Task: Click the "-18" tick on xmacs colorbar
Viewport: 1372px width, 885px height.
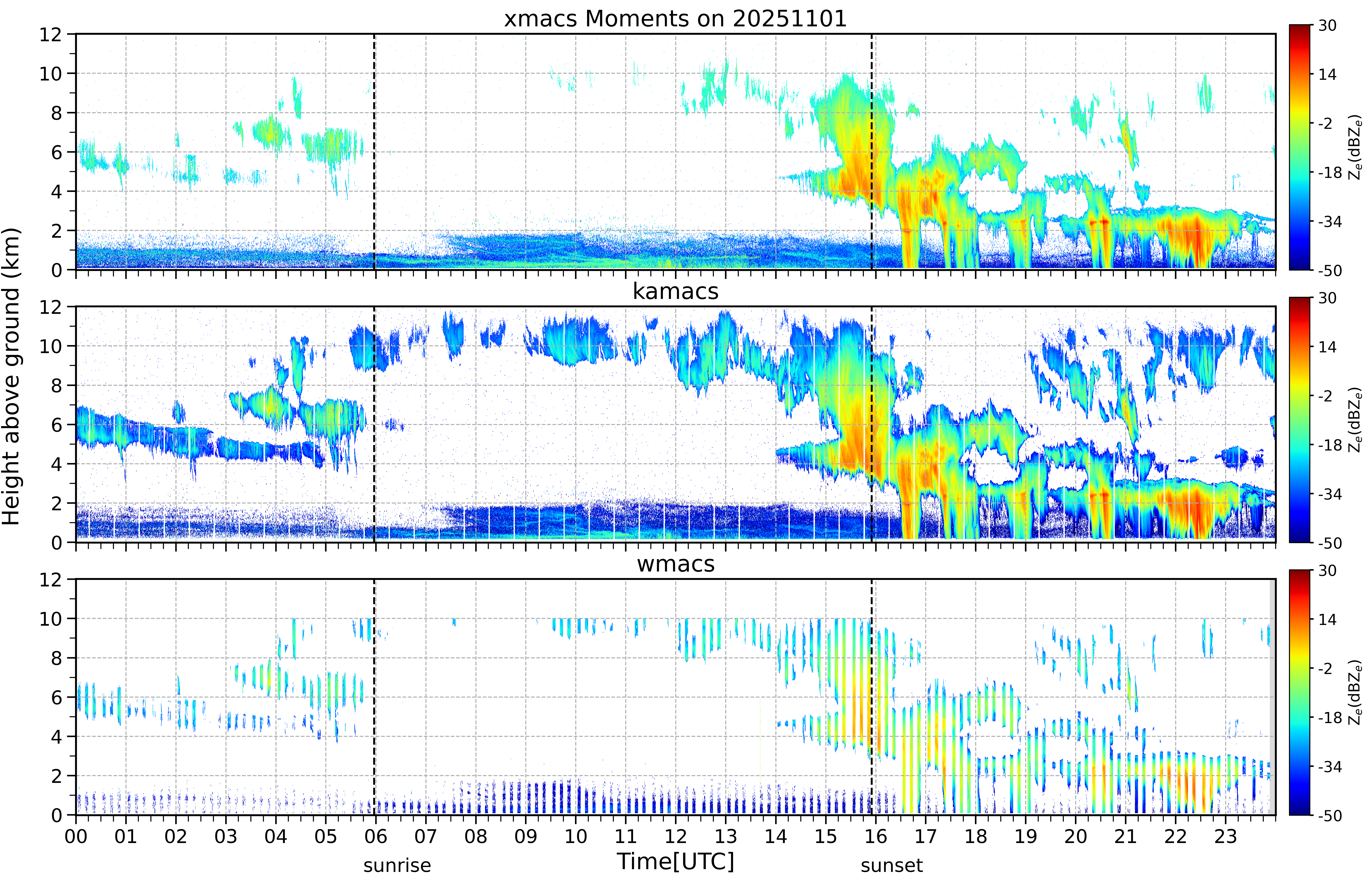Action: (x=1330, y=172)
